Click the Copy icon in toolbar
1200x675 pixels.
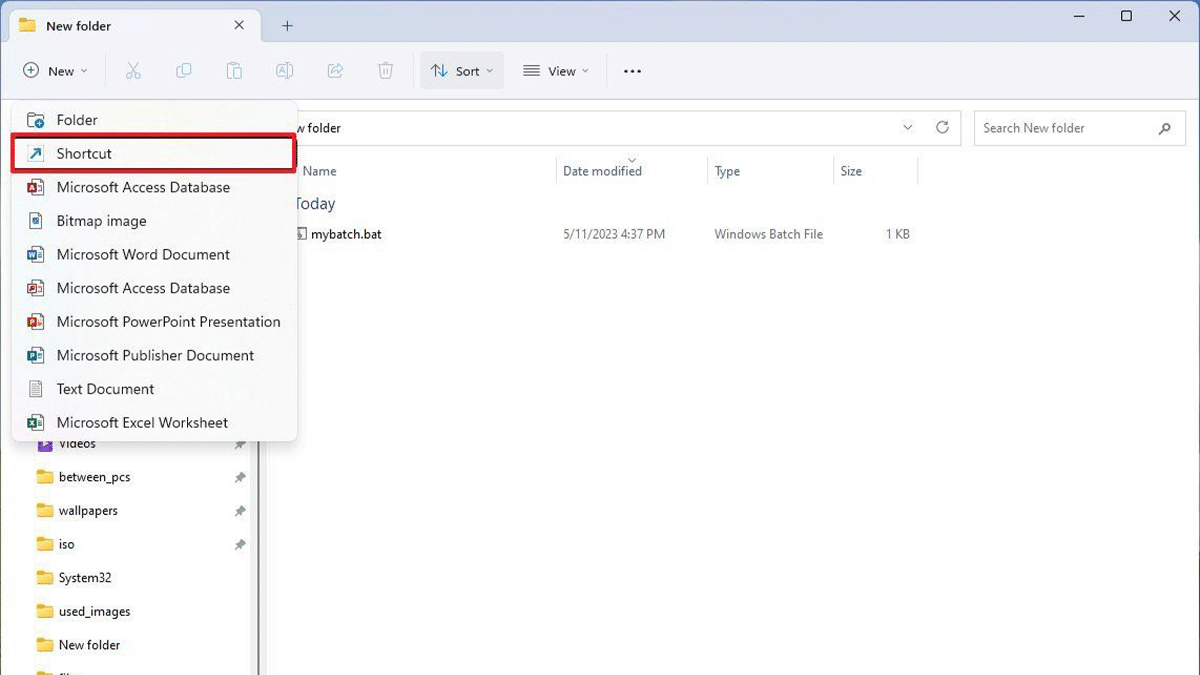(184, 71)
